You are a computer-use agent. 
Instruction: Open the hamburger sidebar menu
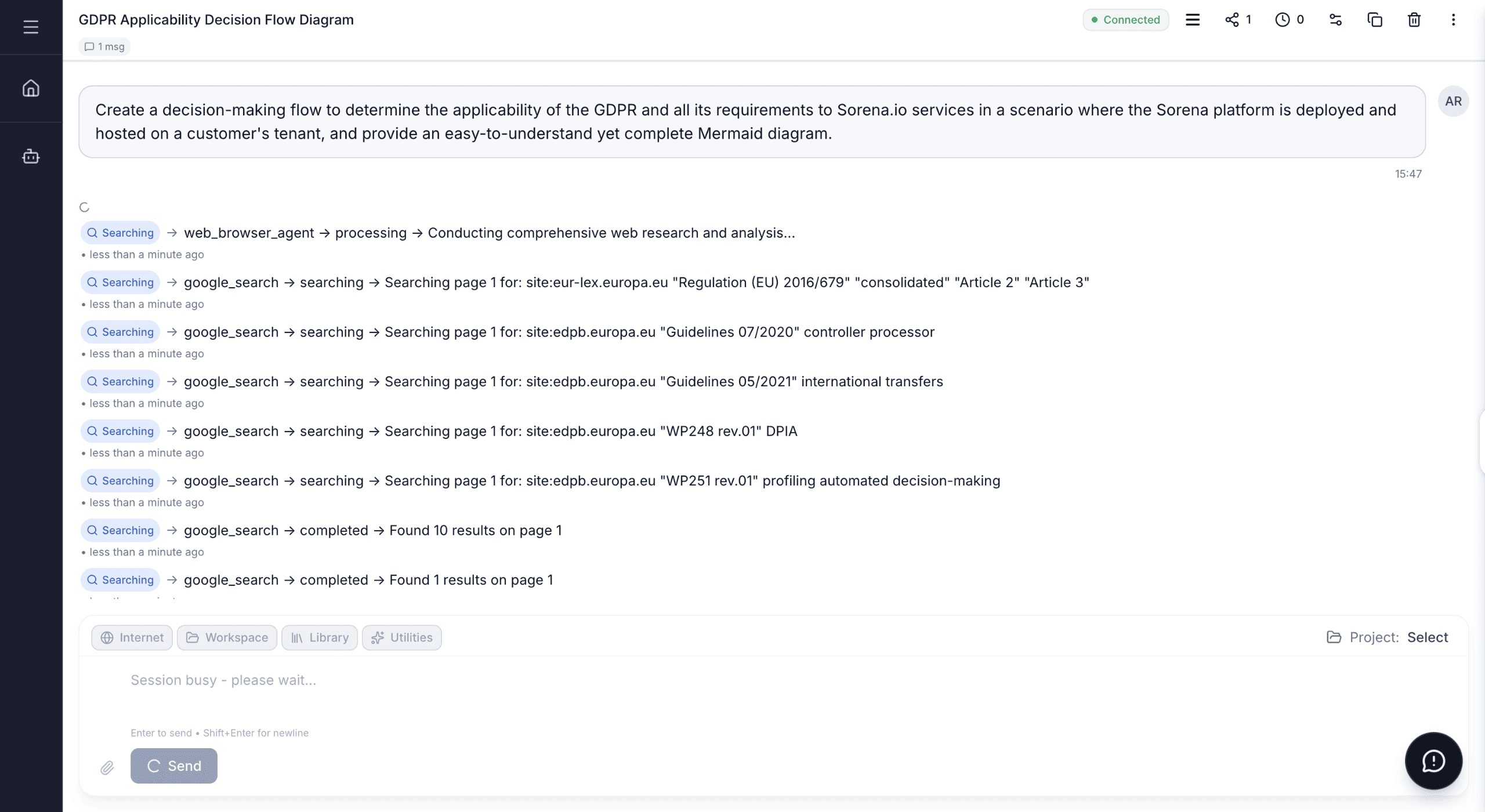[x=31, y=27]
